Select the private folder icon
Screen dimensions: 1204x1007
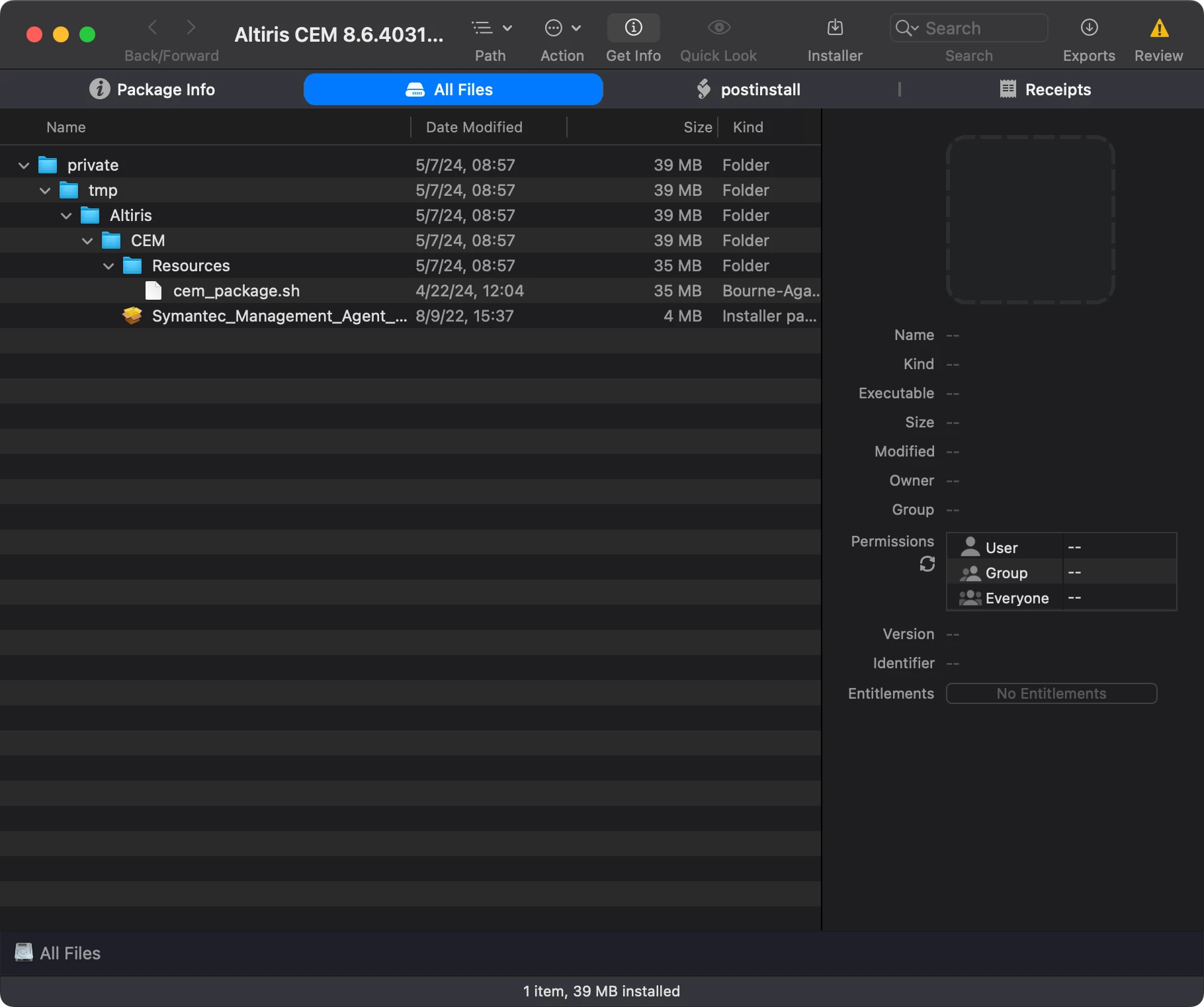click(x=48, y=165)
